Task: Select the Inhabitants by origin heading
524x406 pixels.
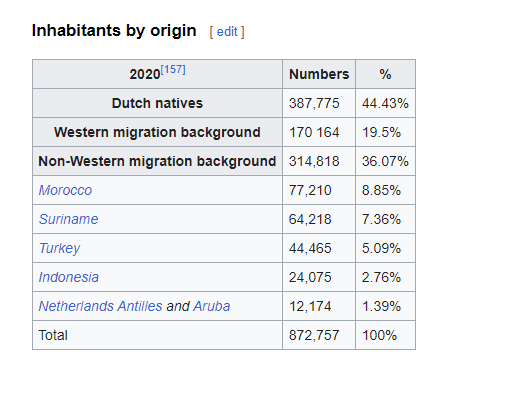Action: click(114, 31)
